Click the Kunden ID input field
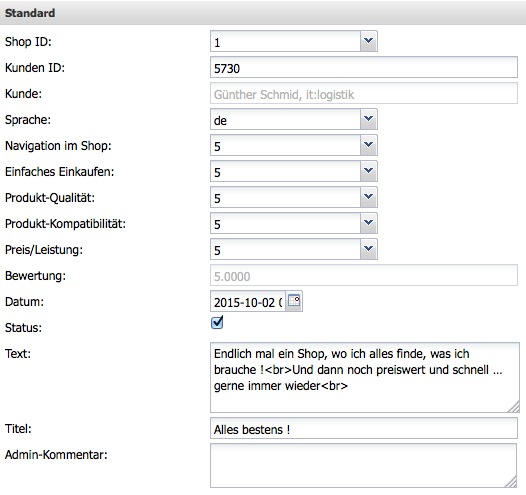526x495 pixels. pos(364,67)
